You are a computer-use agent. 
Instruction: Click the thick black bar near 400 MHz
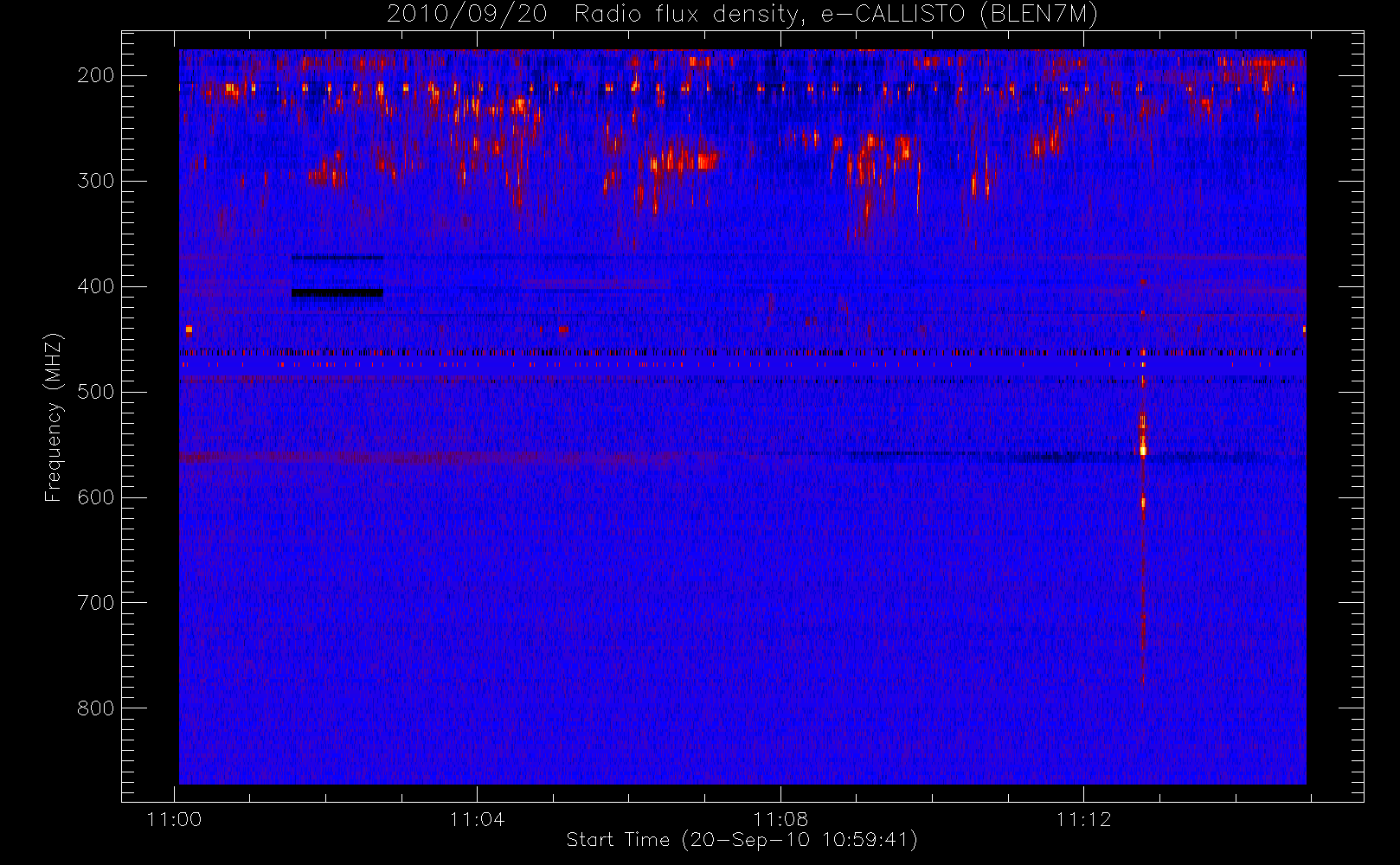click(x=337, y=293)
